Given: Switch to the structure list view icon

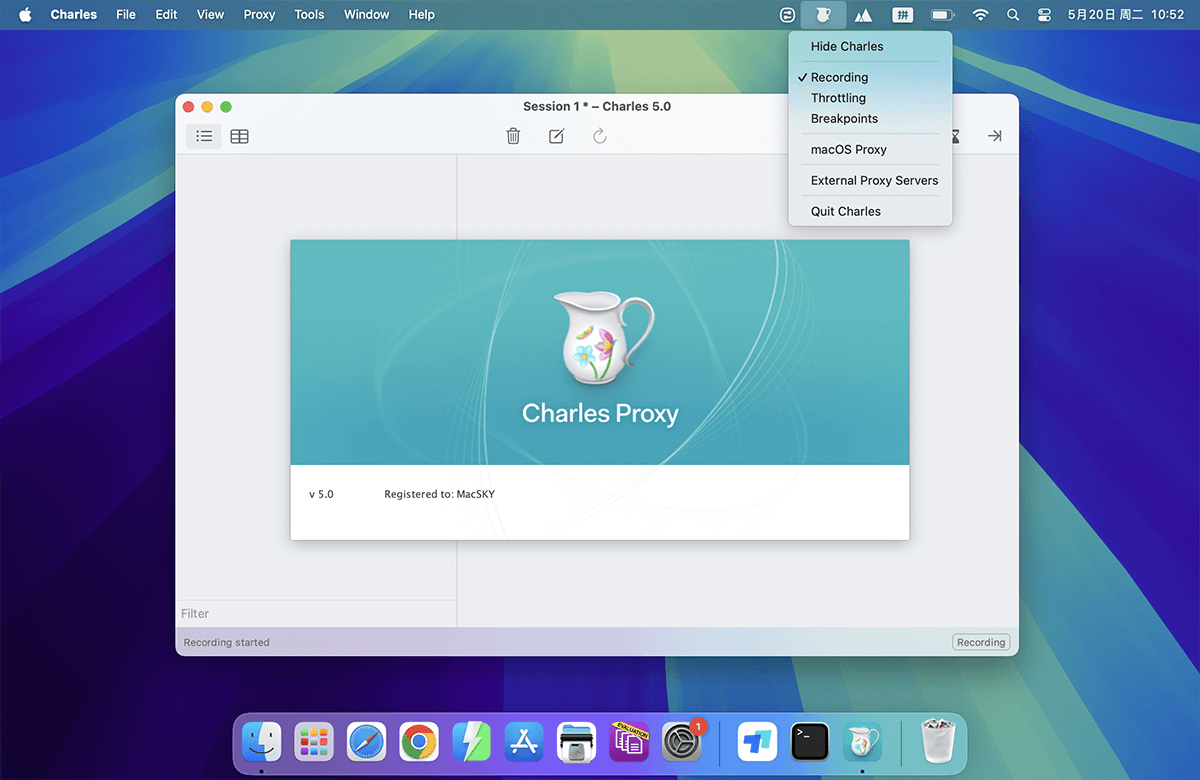Looking at the screenshot, I should tap(204, 136).
